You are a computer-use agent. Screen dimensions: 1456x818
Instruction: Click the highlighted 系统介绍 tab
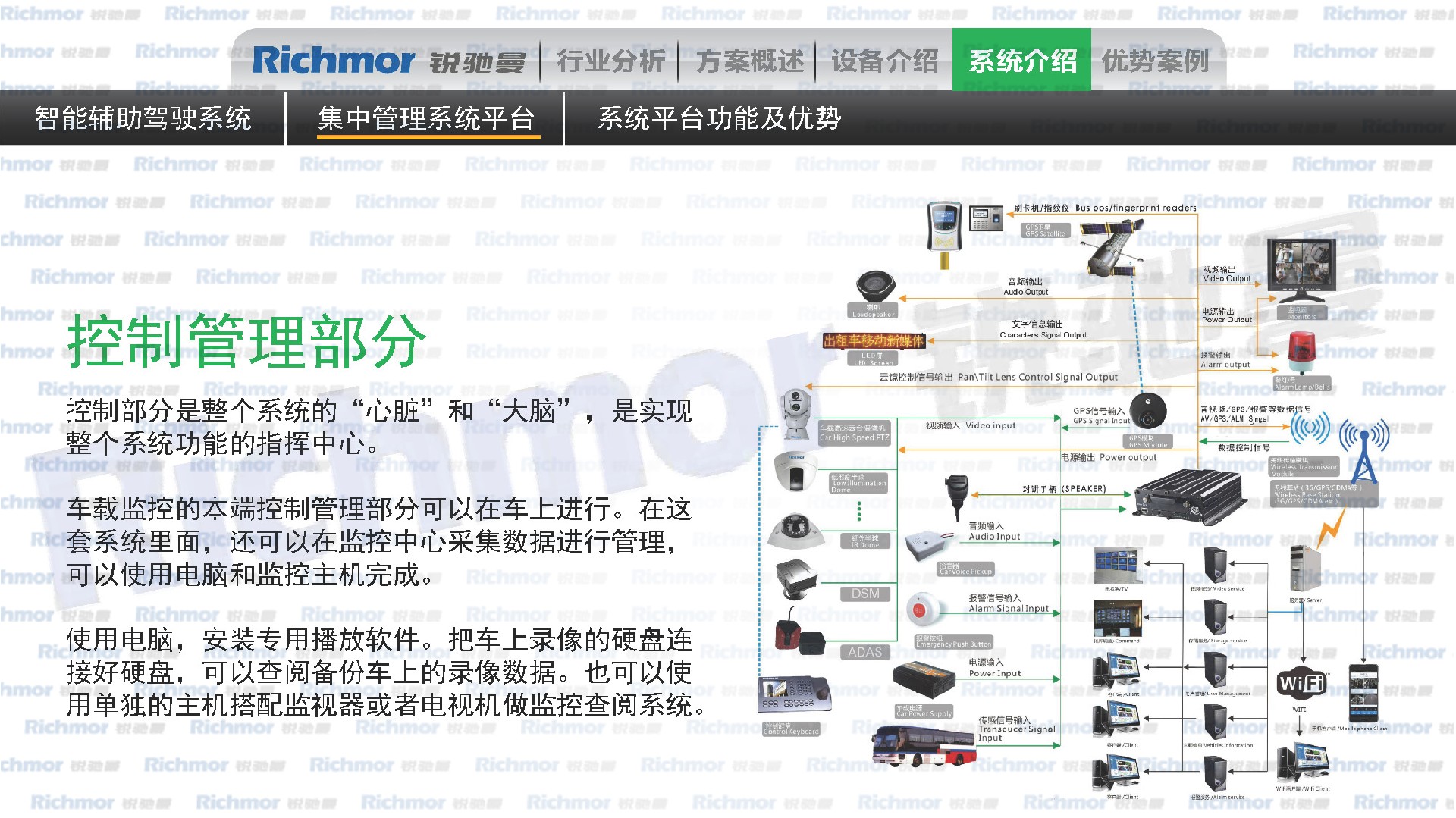pos(1022,61)
